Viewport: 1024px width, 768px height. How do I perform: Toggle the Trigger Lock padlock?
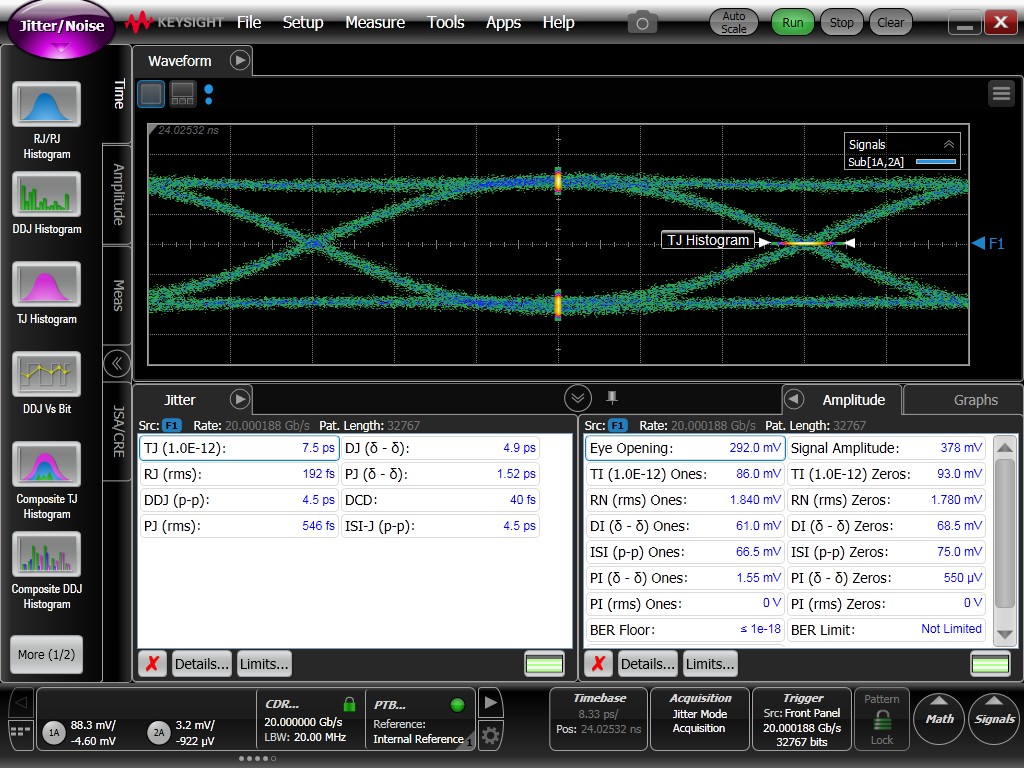(881, 718)
